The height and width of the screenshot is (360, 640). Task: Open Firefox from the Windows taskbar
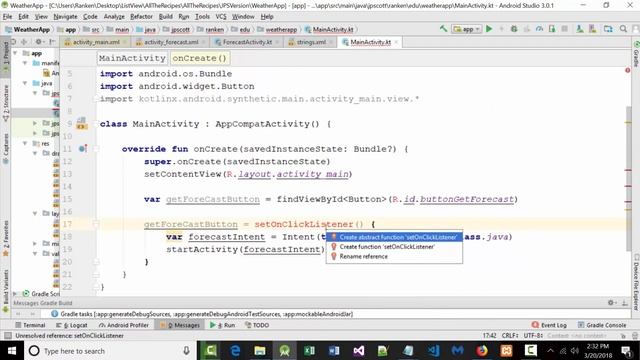(482, 350)
